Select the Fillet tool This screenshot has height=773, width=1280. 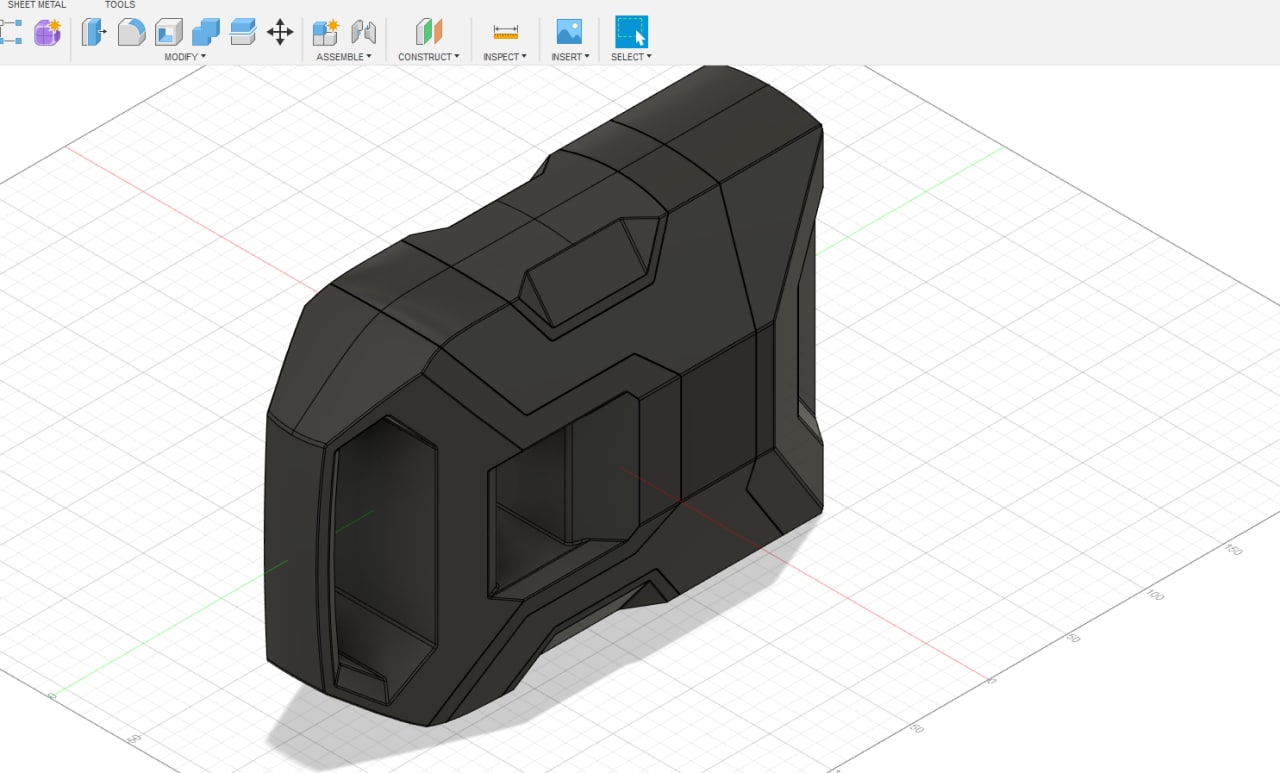(132, 32)
